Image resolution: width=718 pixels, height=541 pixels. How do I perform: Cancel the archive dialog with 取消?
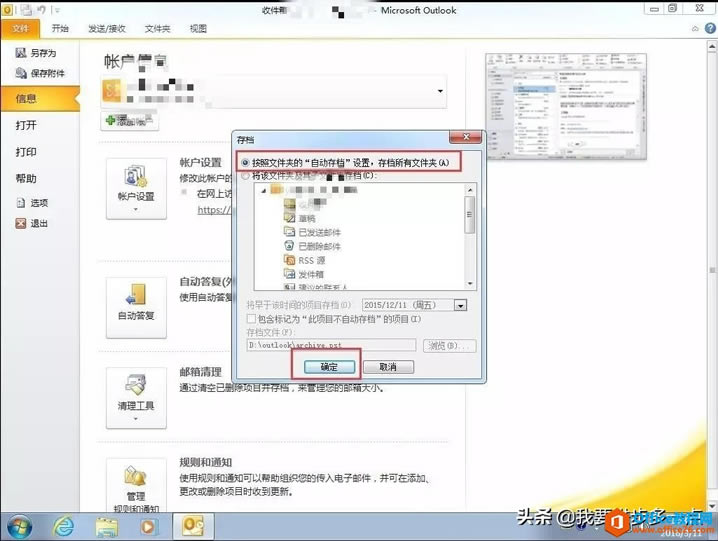tap(388, 367)
